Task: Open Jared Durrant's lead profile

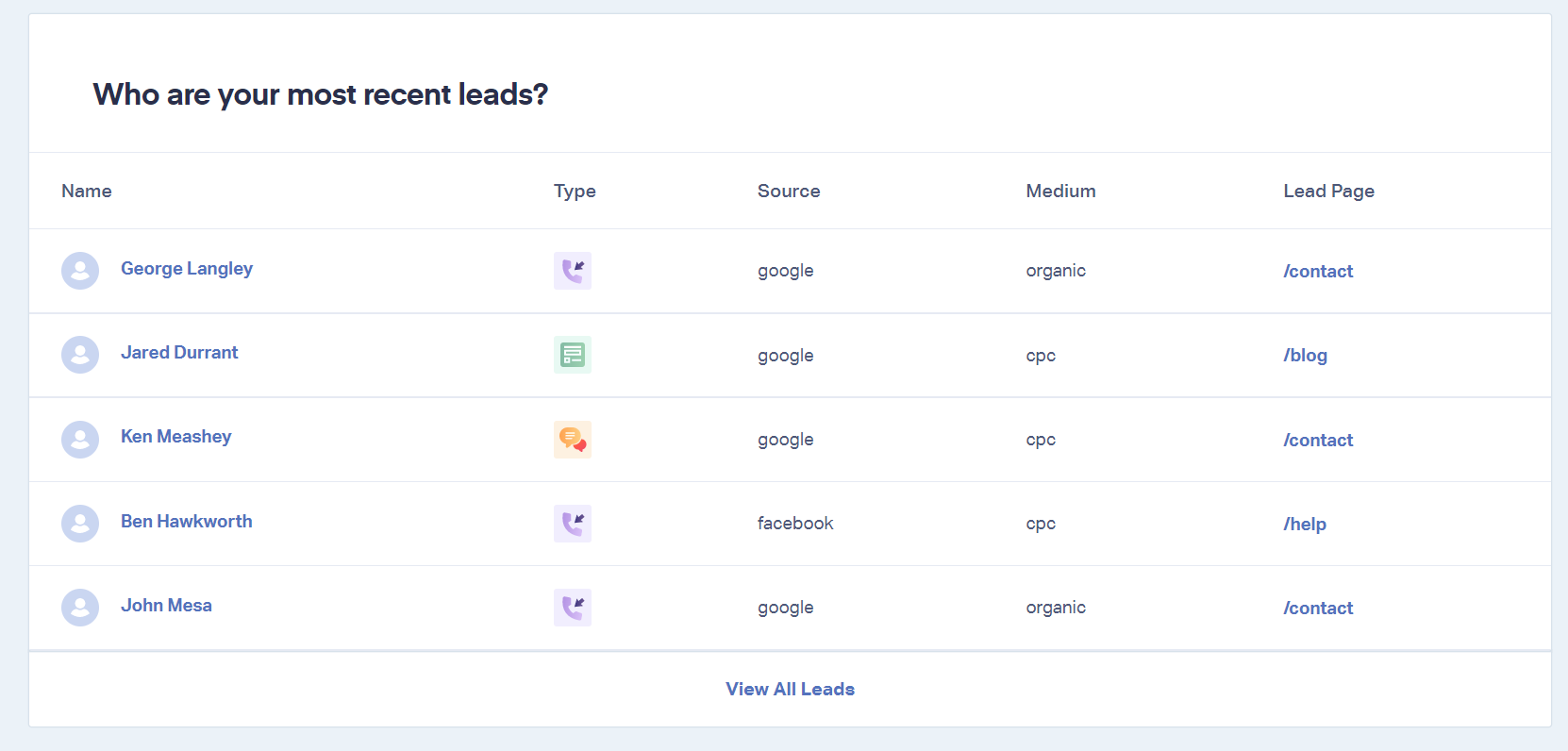Action: pos(179,353)
